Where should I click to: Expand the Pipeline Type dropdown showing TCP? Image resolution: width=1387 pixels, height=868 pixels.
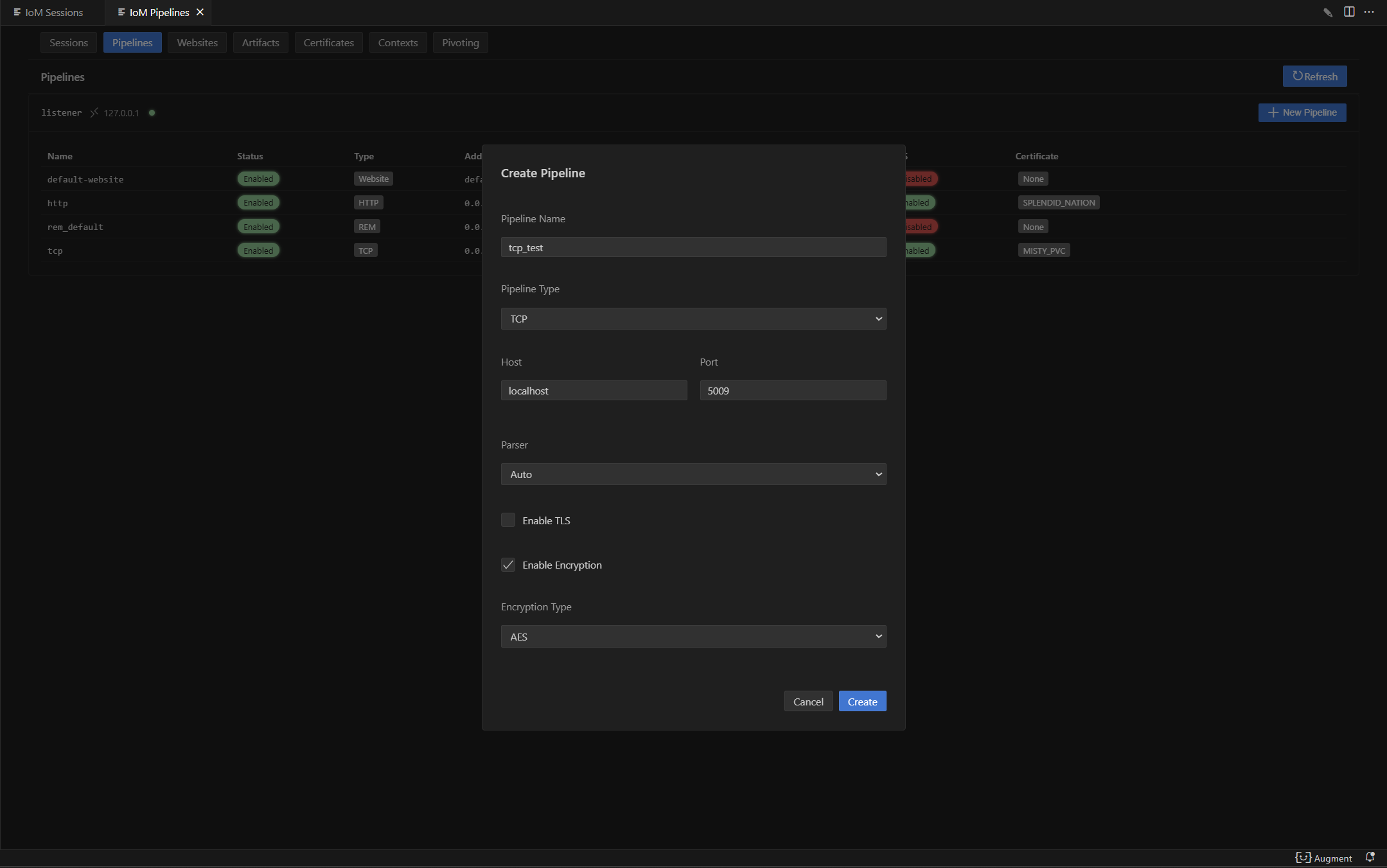point(693,319)
